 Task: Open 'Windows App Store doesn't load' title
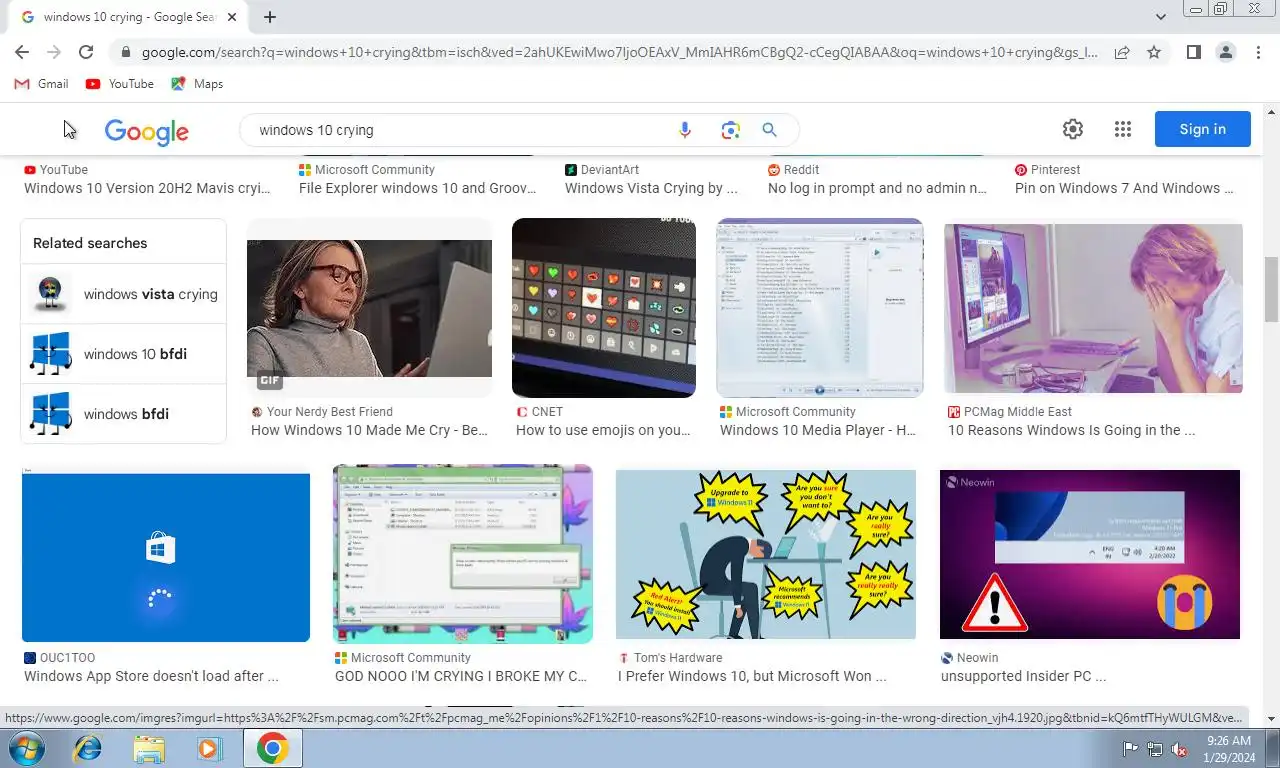click(x=151, y=676)
